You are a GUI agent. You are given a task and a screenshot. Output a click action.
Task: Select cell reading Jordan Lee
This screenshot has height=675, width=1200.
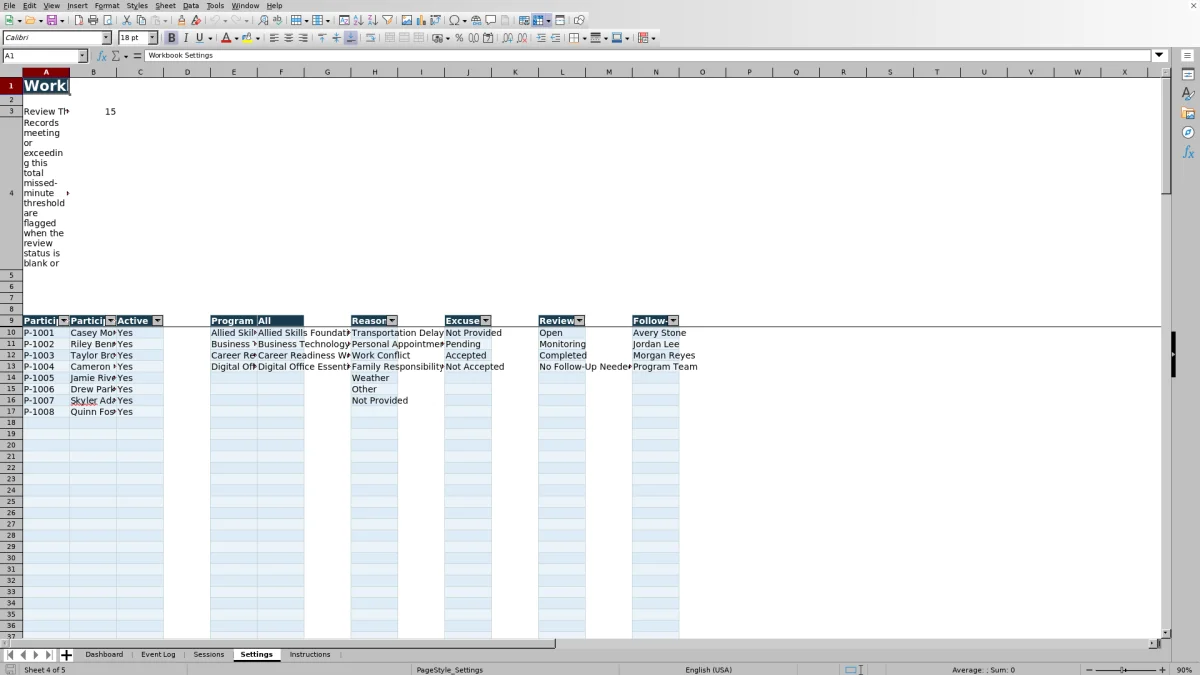click(x=656, y=344)
